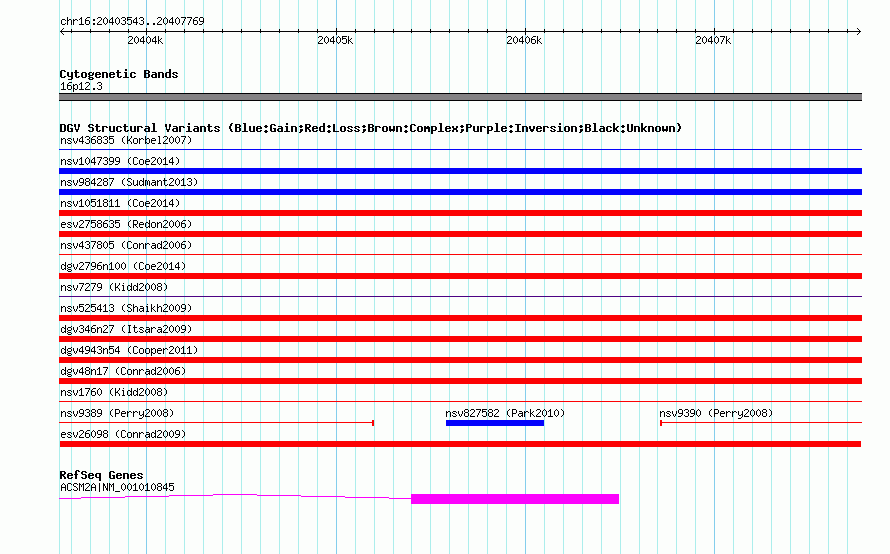The width and height of the screenshot is (890, 554).
Task: Open variant dgv4943n54 (Cooper2011) label
Action: coord(129,350)
